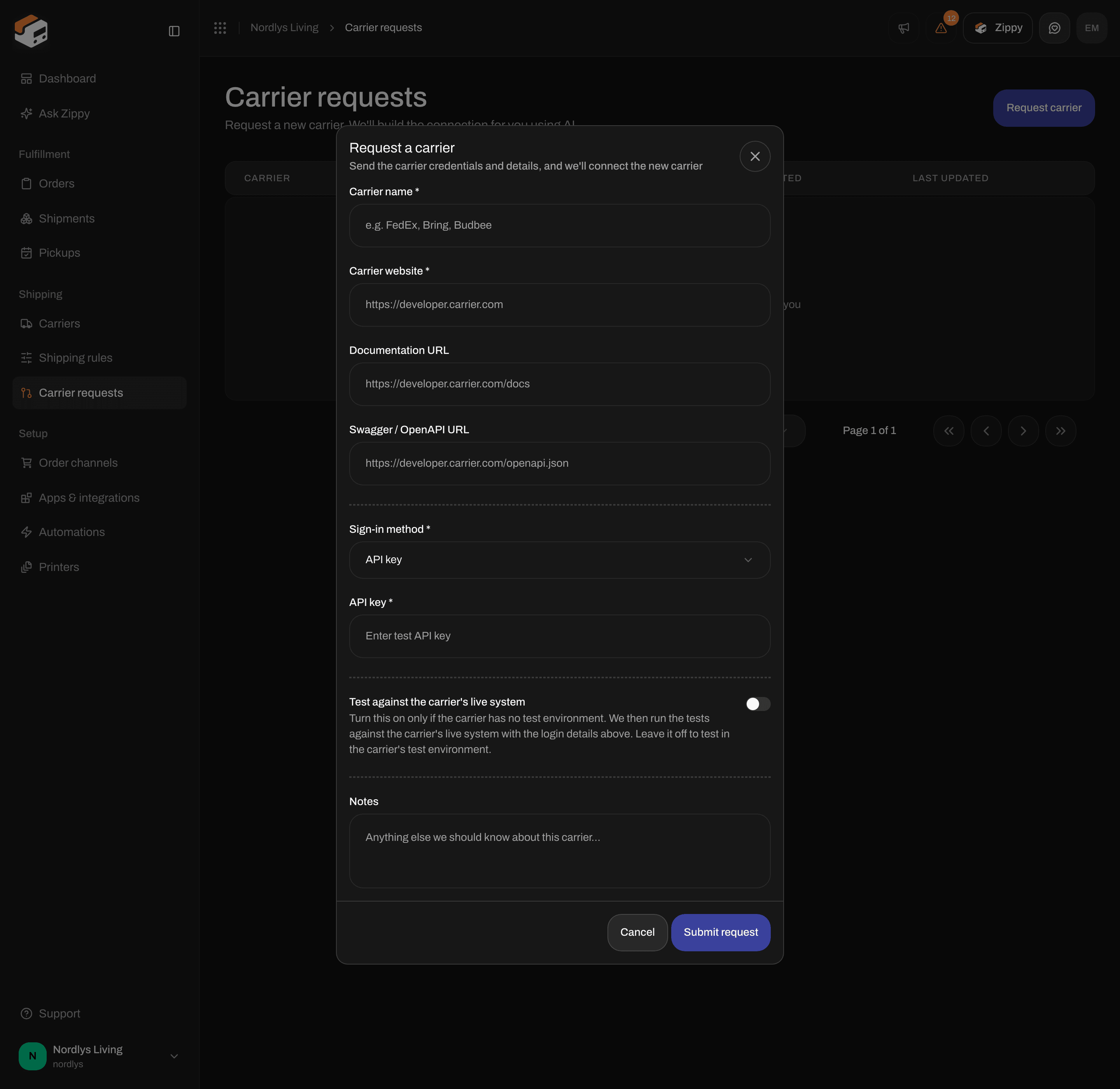Image resolution: width=1120 pixels, height=1089 pixels.
Task: Open Order channels in sidebar
Action: coord(100,463)
